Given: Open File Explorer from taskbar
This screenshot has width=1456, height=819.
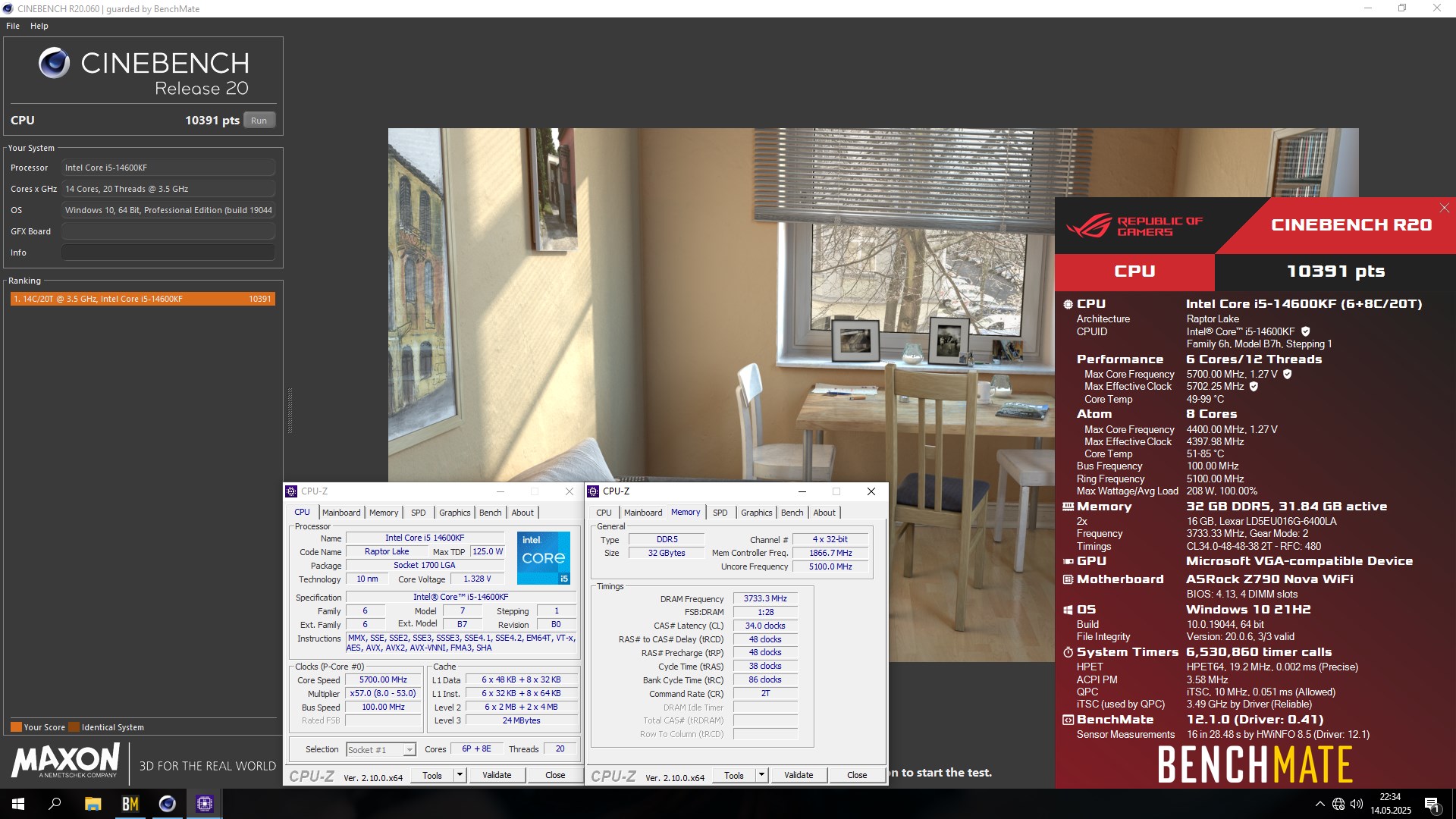Looking at the screenshot, I should click(x=93, y=804).
